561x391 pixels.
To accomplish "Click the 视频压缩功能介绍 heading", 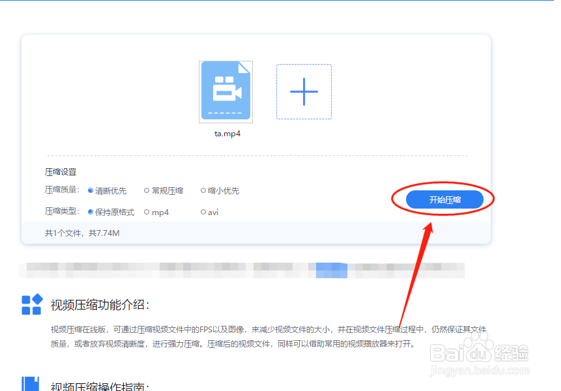I will click(100, 305).
